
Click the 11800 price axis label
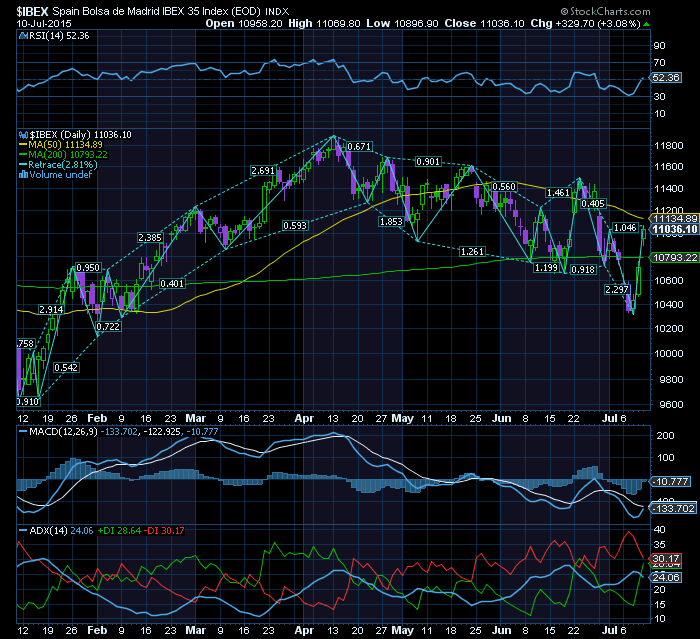[669, 146]
